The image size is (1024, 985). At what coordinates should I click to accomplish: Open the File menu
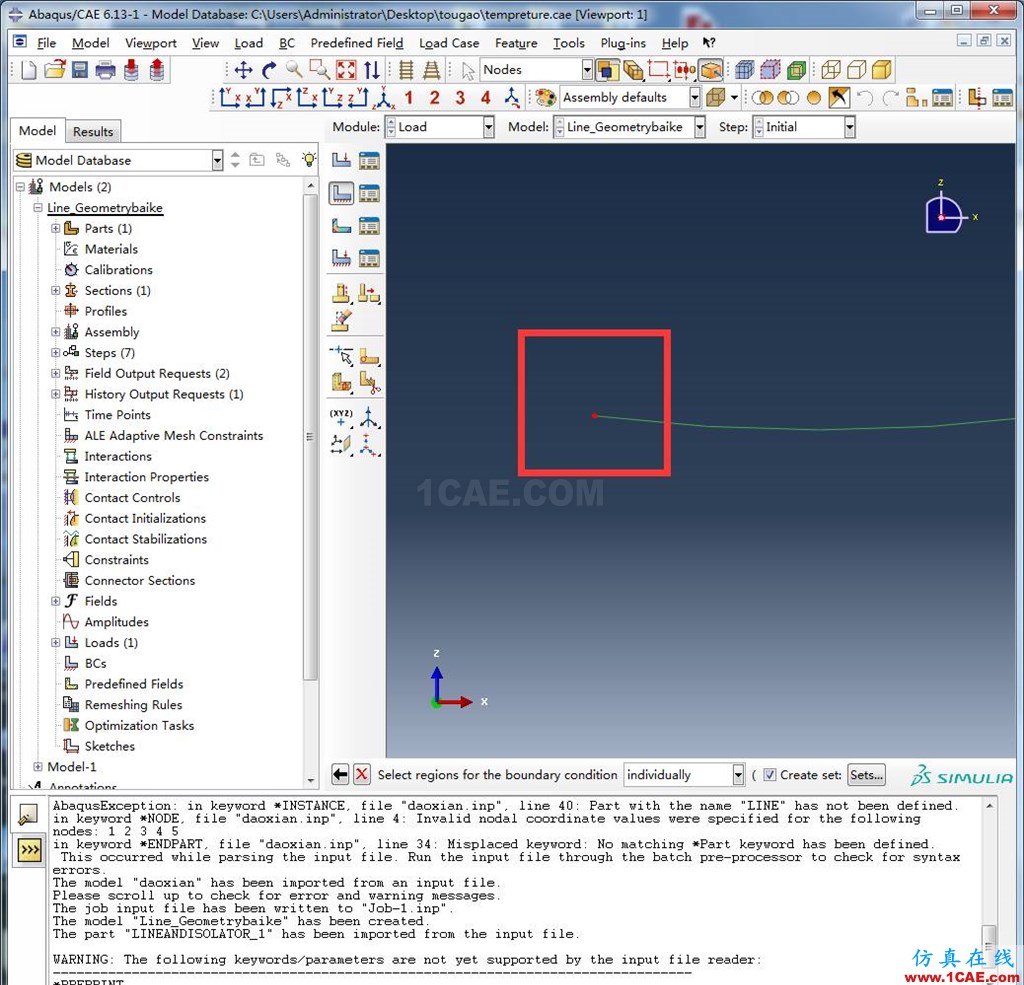click(x=46, y=43)
